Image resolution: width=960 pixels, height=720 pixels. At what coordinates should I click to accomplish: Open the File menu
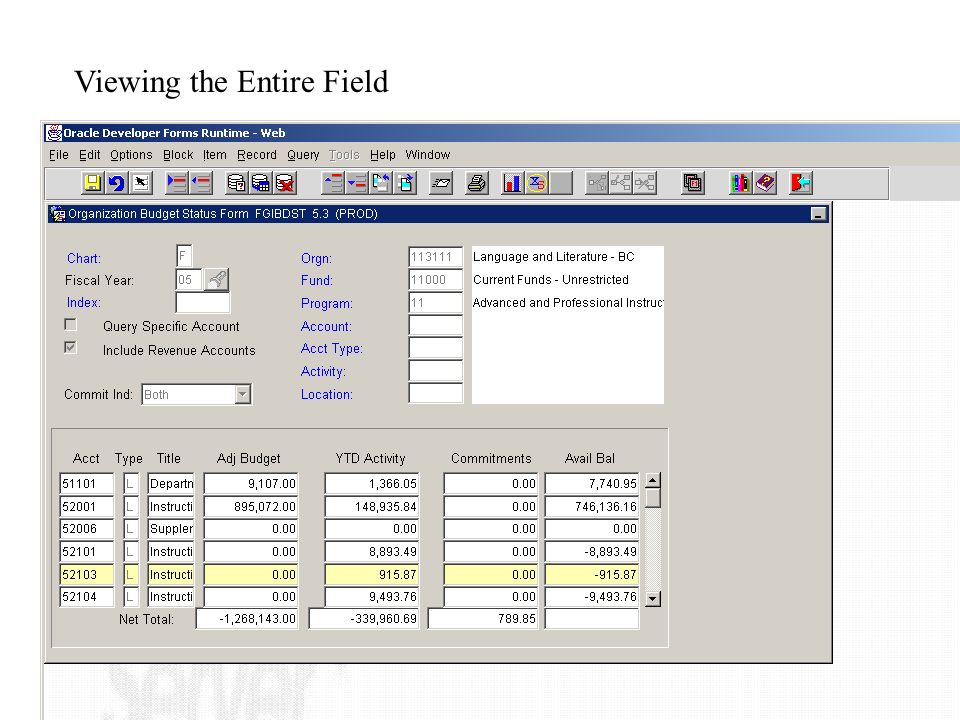[x=59, y=155]
